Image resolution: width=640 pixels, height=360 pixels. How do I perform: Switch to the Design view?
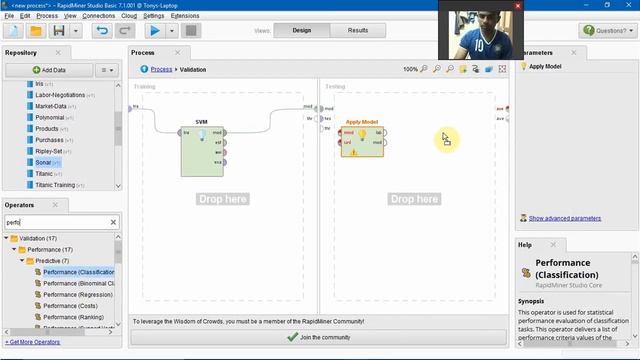(x=302, y=30)
